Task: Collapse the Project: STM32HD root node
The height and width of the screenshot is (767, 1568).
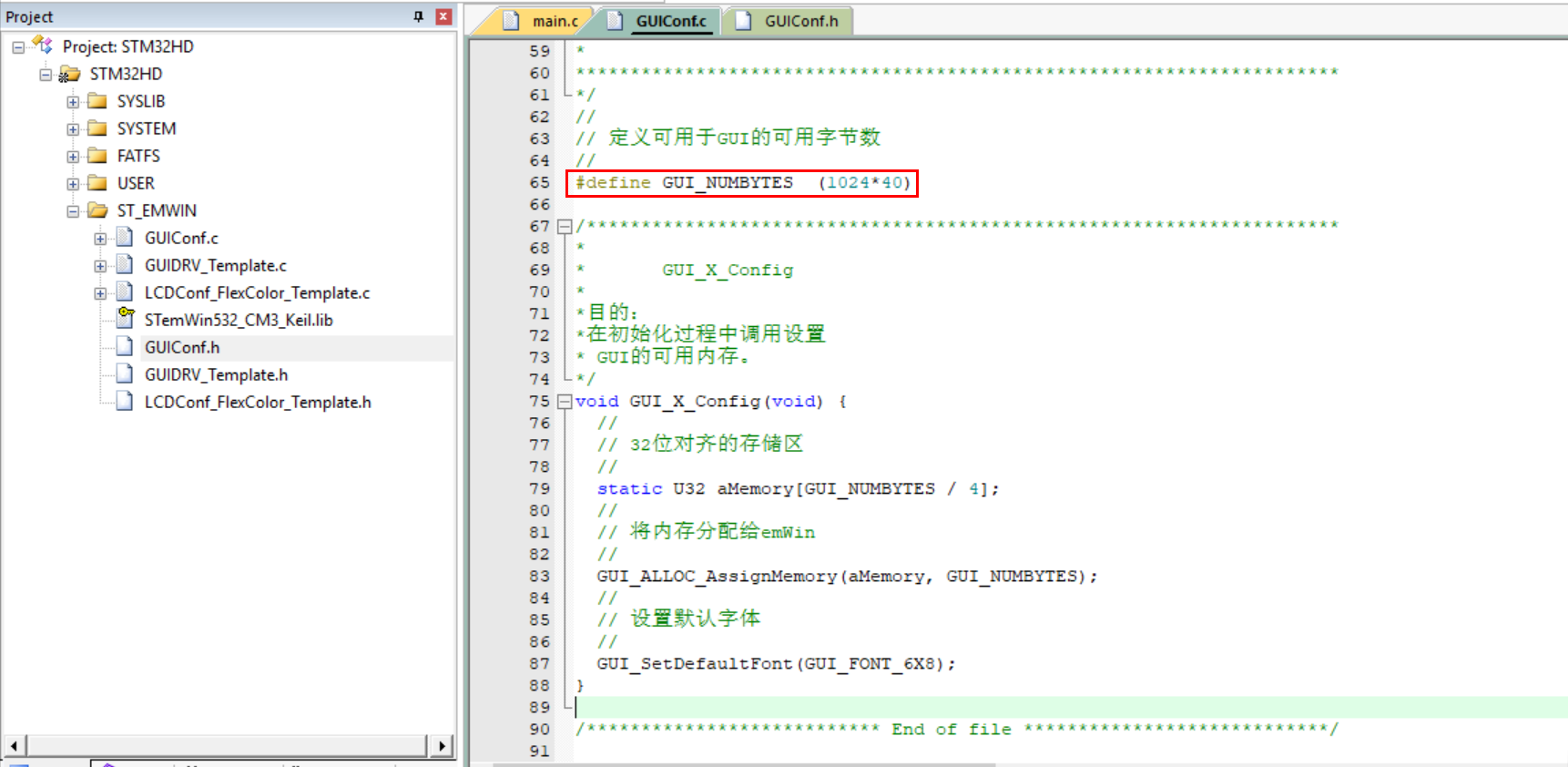Action: [18, 47]
